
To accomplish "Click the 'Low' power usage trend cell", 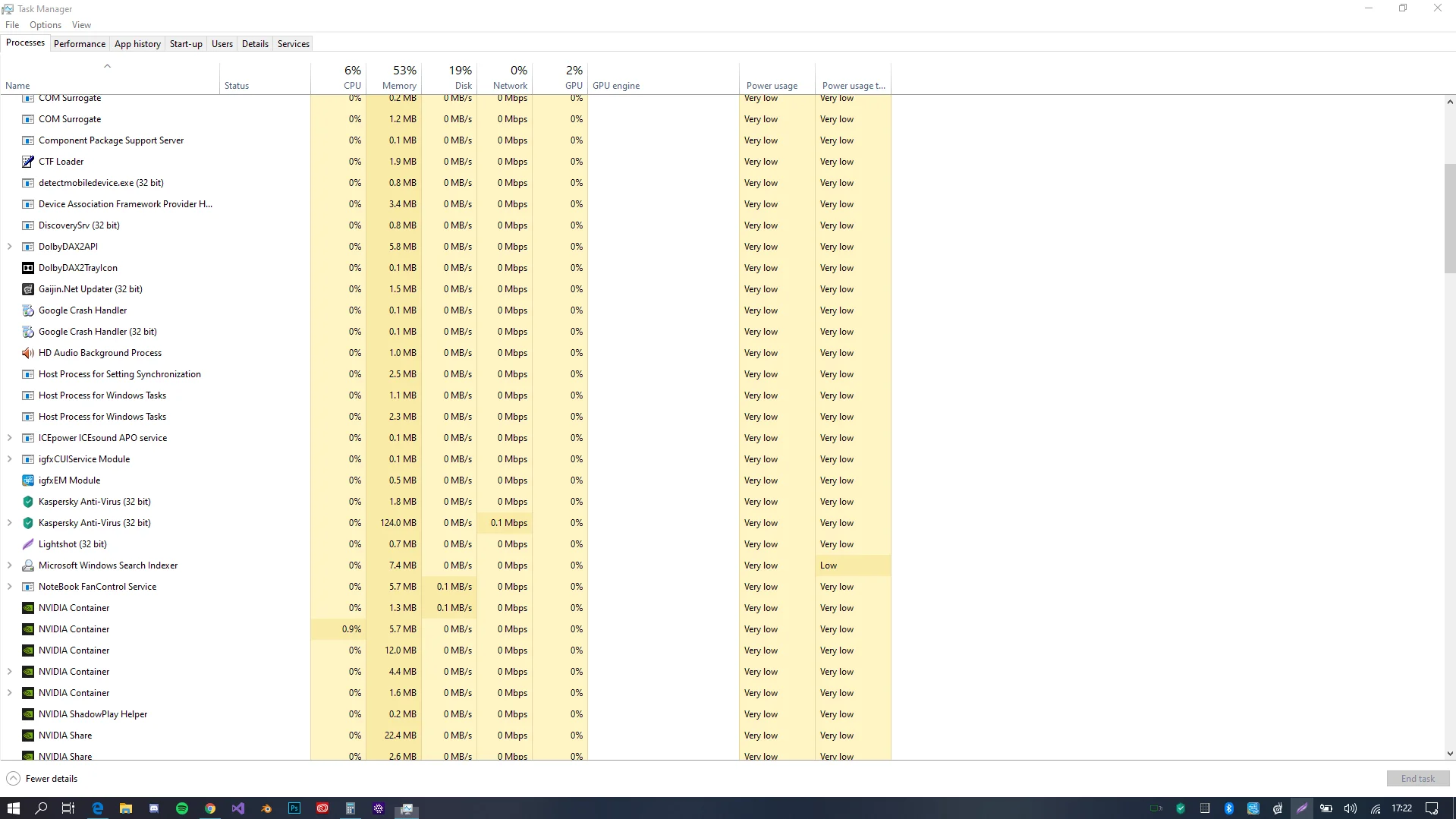I will pyautogui.click(x=853, y=565).
